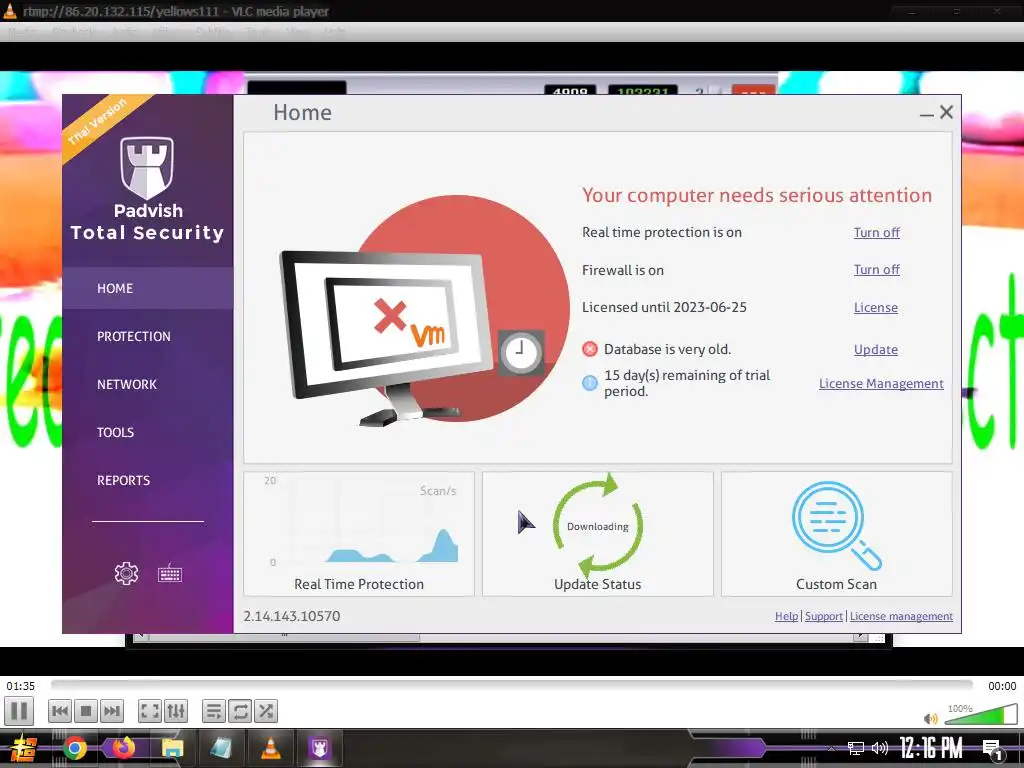Open VLC extended settings equalizer icon
The image size is (1024, 768).
tap(176, 711)
